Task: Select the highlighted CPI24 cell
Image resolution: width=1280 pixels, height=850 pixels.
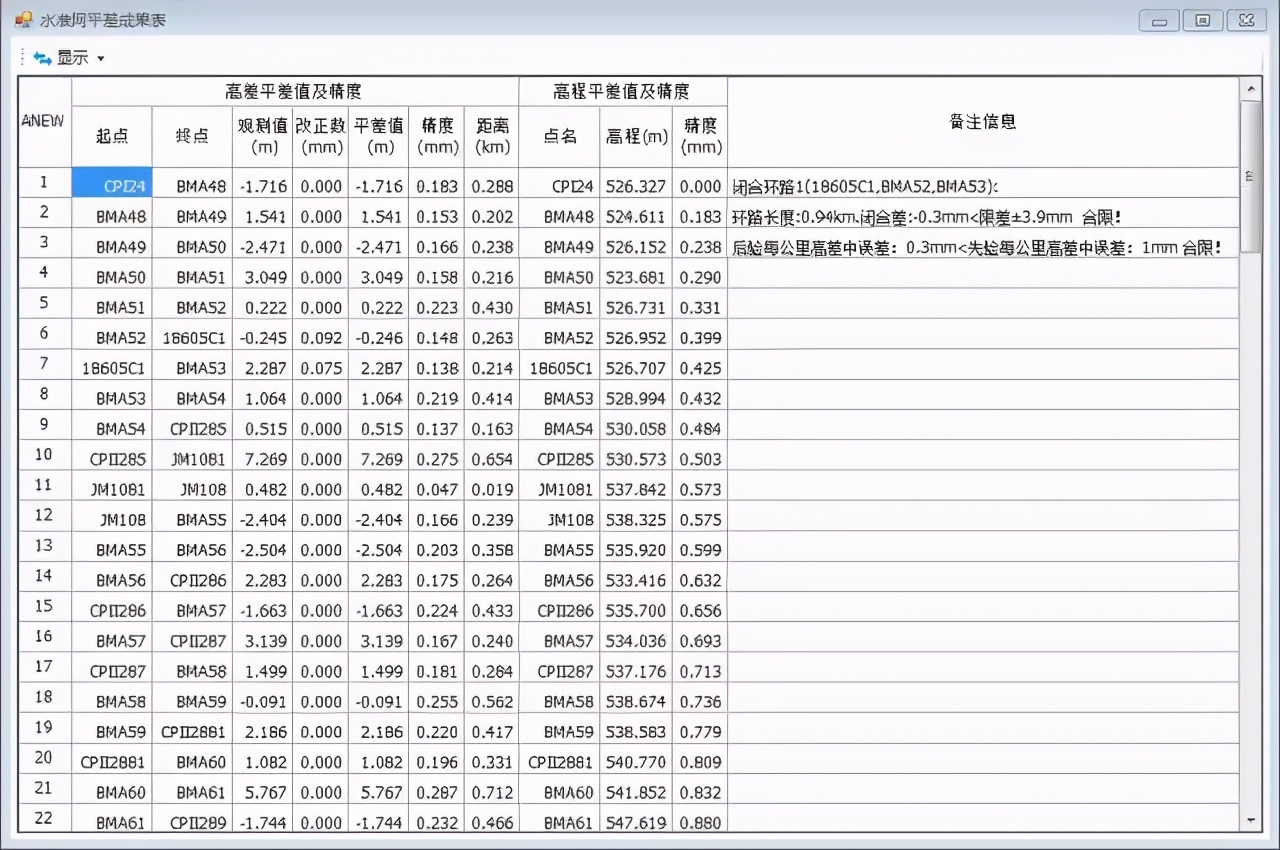Action: (x=112, y=185)
